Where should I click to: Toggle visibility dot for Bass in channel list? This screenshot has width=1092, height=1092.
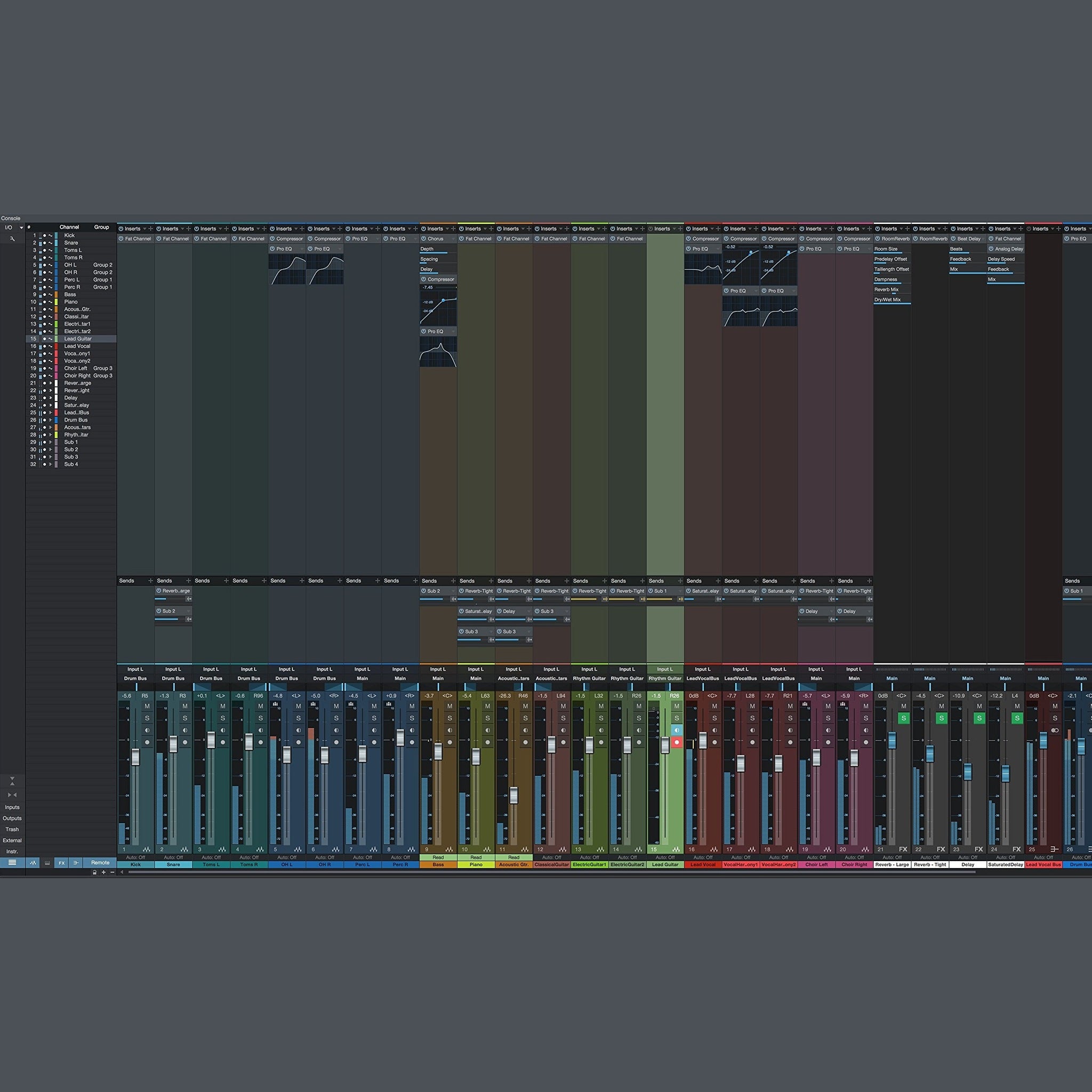coord(45,294)
